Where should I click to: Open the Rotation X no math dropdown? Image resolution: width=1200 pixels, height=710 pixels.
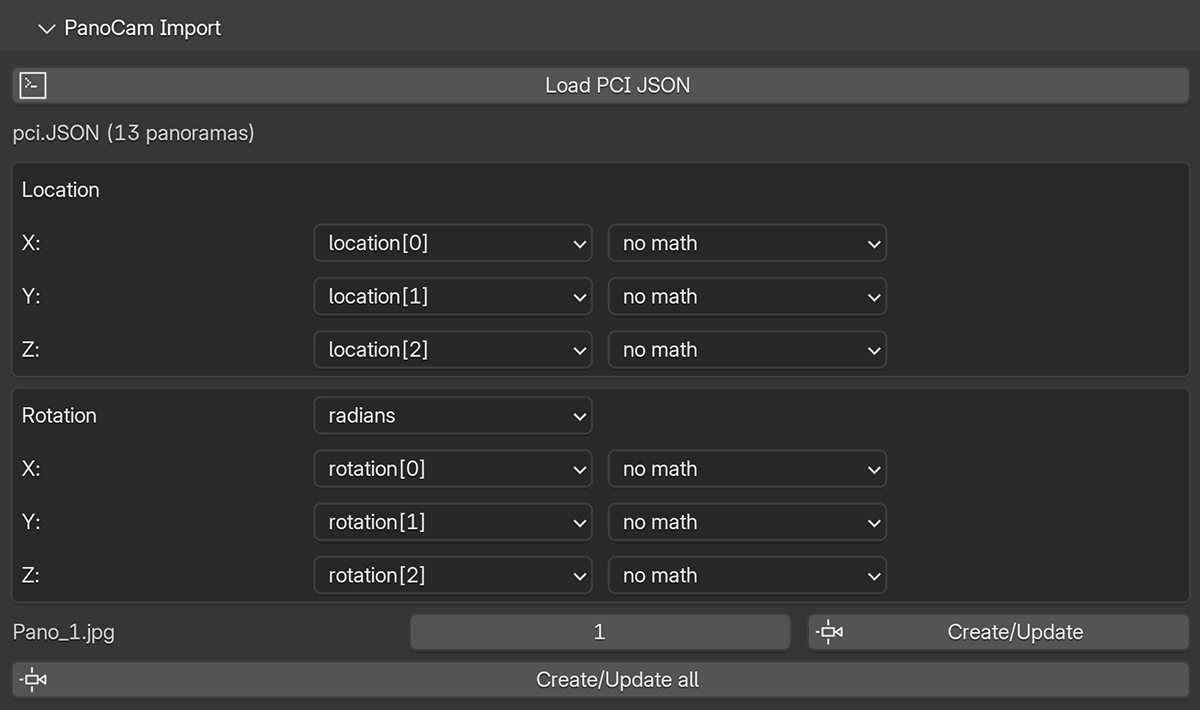747,469
